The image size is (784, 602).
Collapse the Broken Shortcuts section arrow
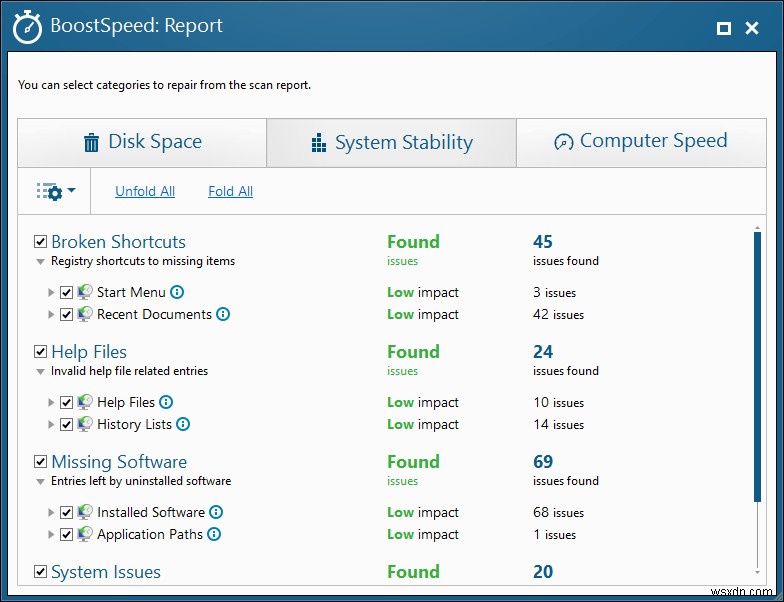(x=40, y=262)
